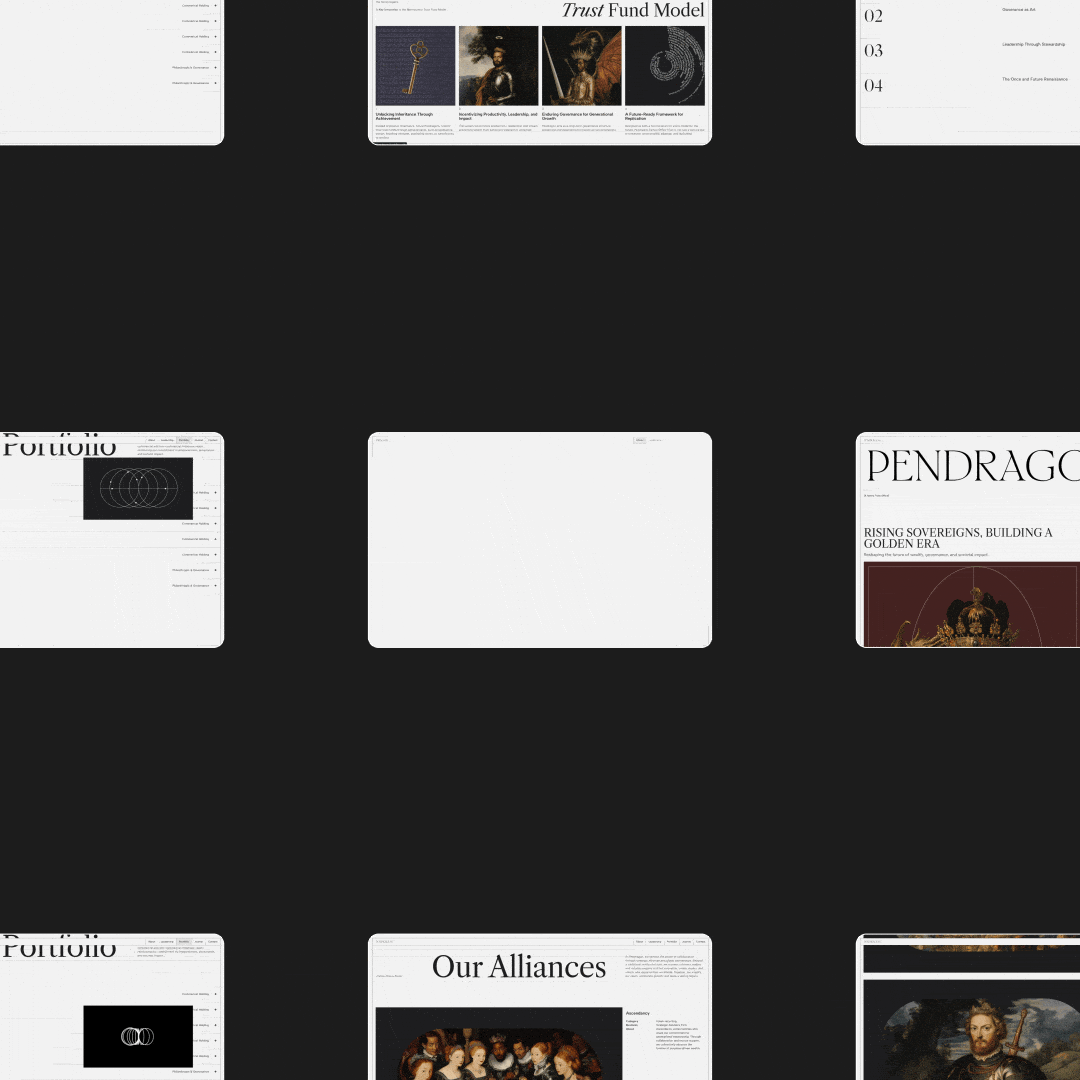Select Contact tab in the Our Alliances card

click(x=700, y=942)
